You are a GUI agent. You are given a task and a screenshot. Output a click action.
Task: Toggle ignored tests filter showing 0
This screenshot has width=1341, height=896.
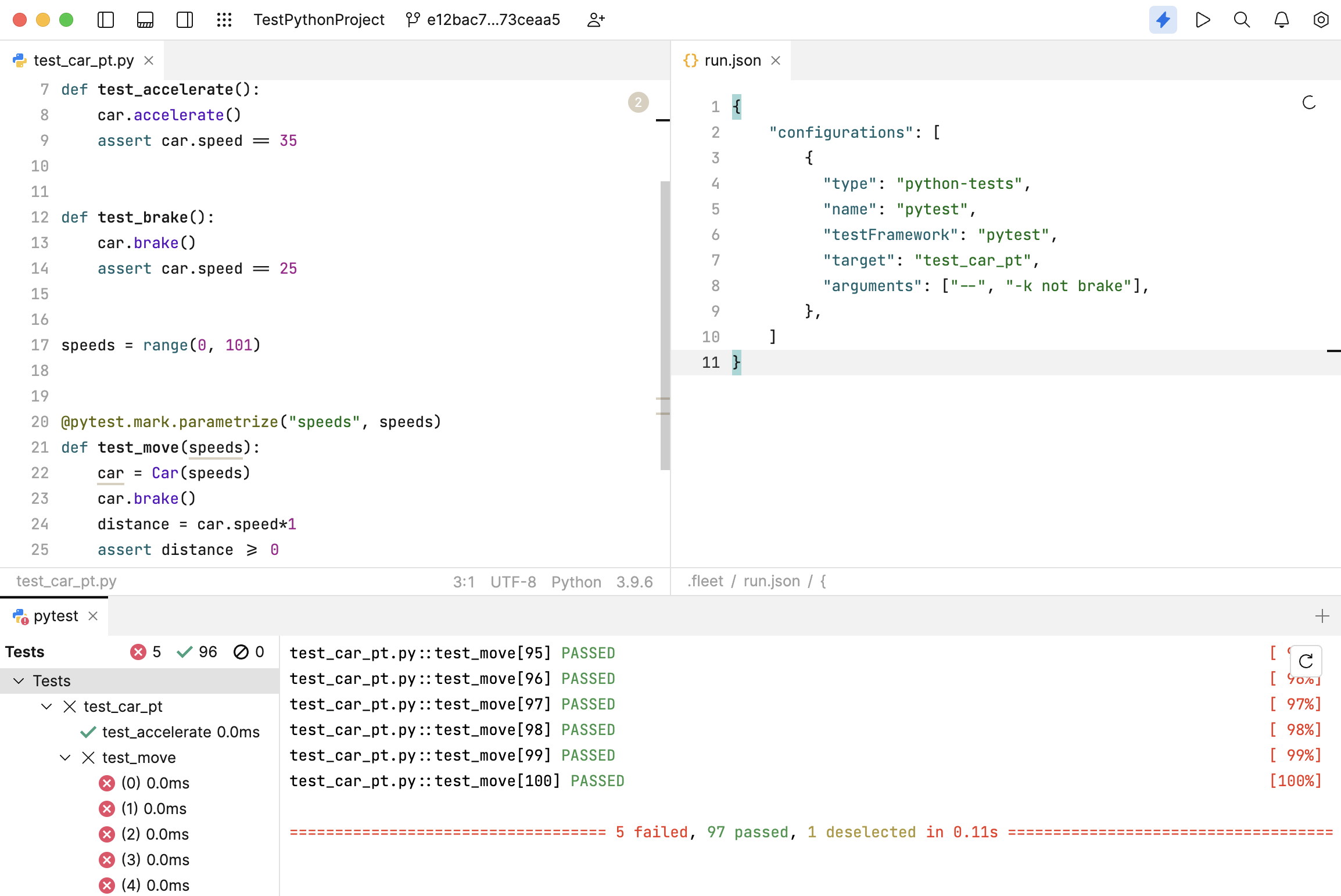coord(249,652)
